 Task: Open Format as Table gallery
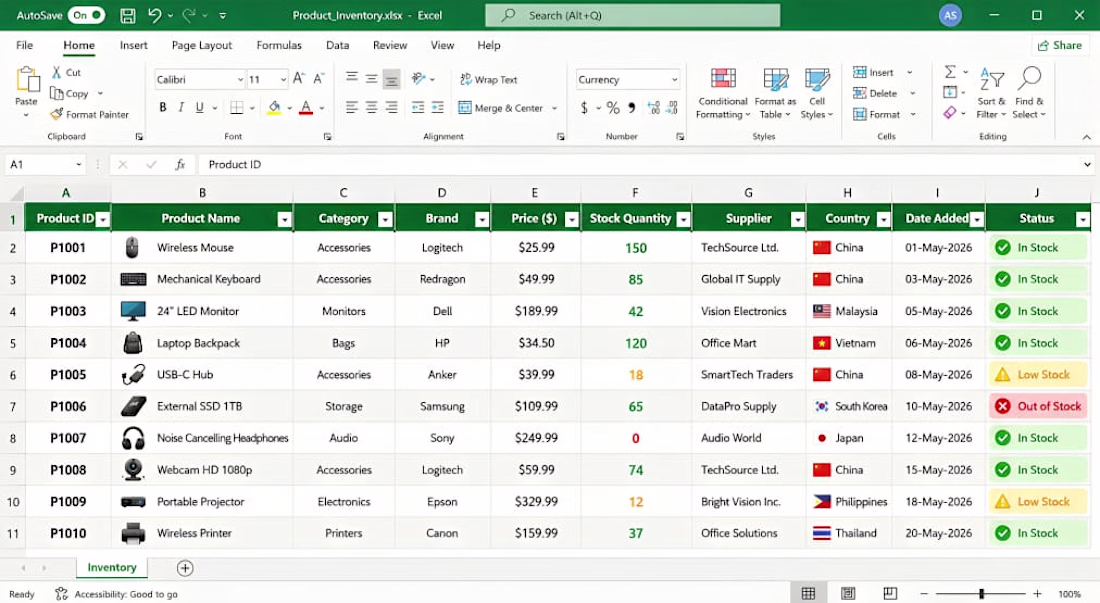tap(775, 93)
